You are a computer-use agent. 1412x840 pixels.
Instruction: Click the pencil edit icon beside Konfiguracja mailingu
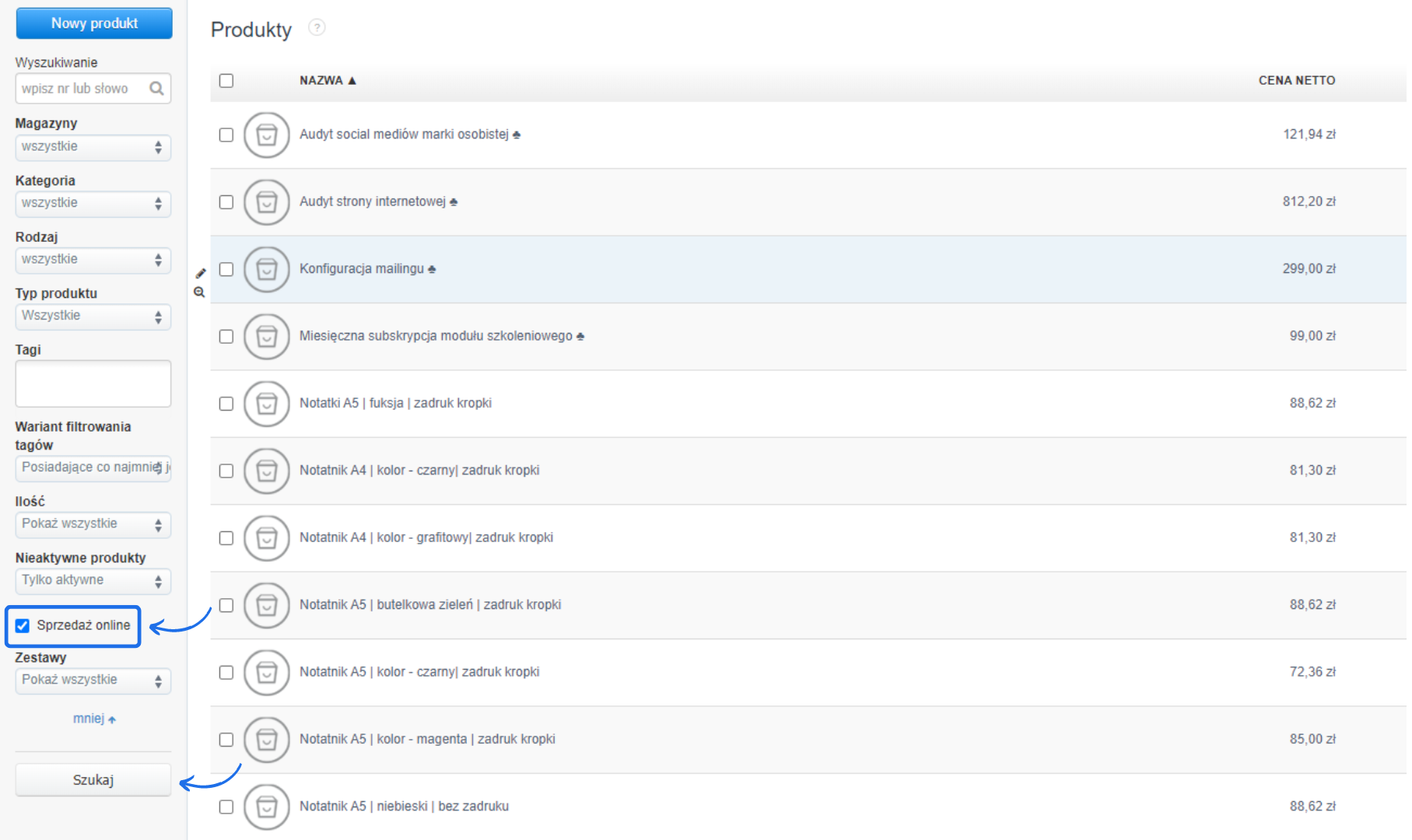[201, 273]
